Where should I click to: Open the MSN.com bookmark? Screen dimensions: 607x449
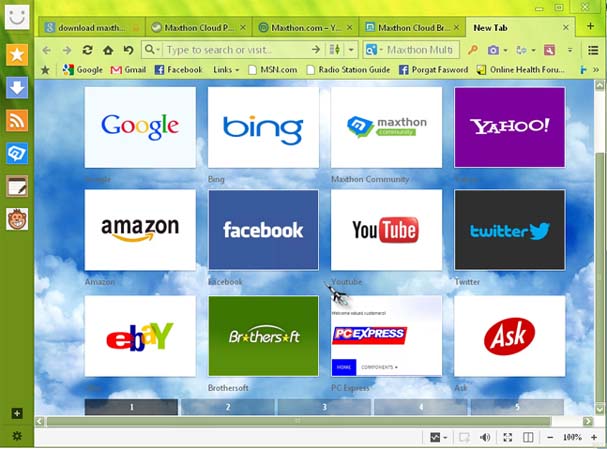tap(273, 70)
